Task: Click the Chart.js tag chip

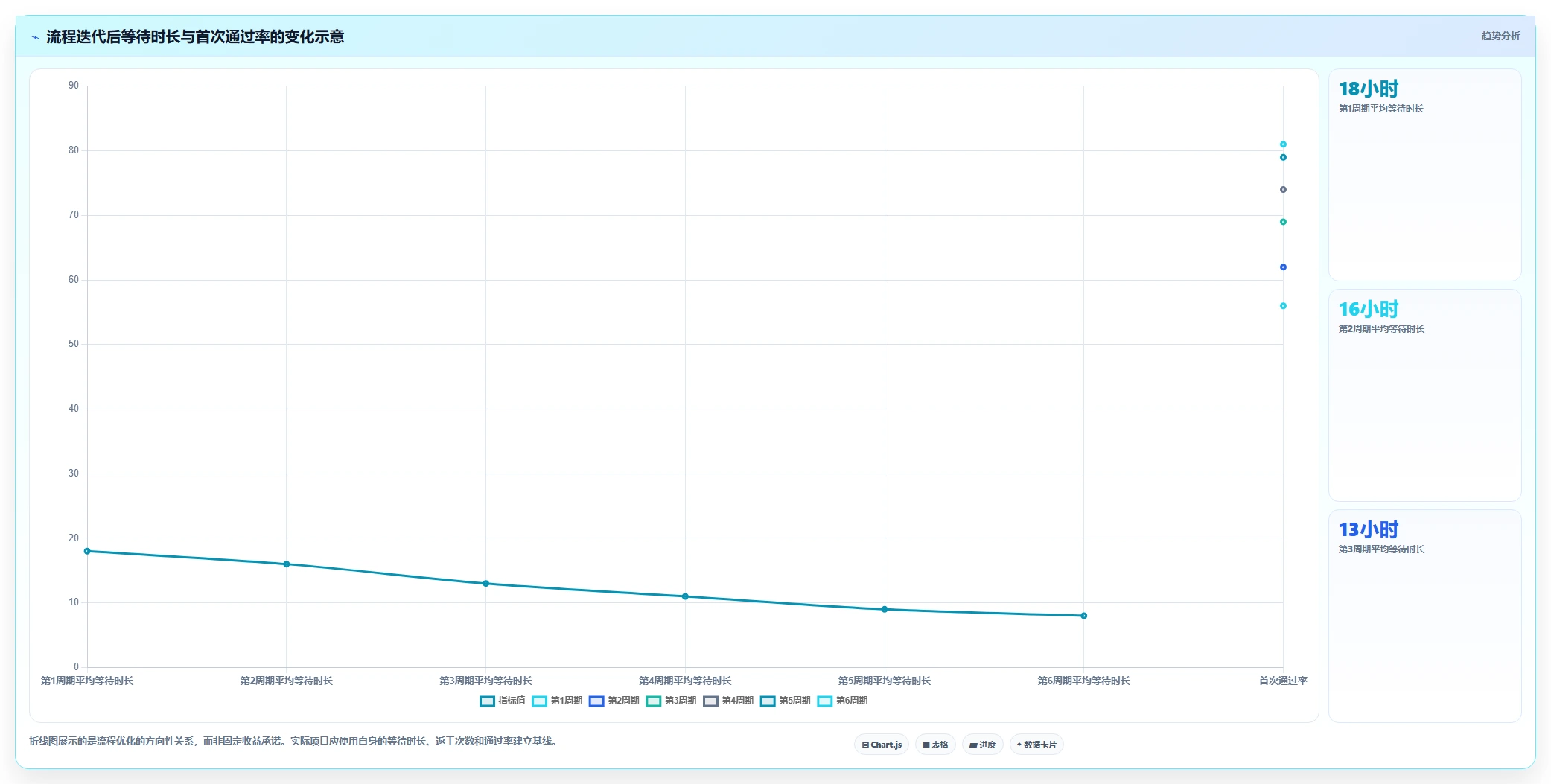Action: (882, 745)
